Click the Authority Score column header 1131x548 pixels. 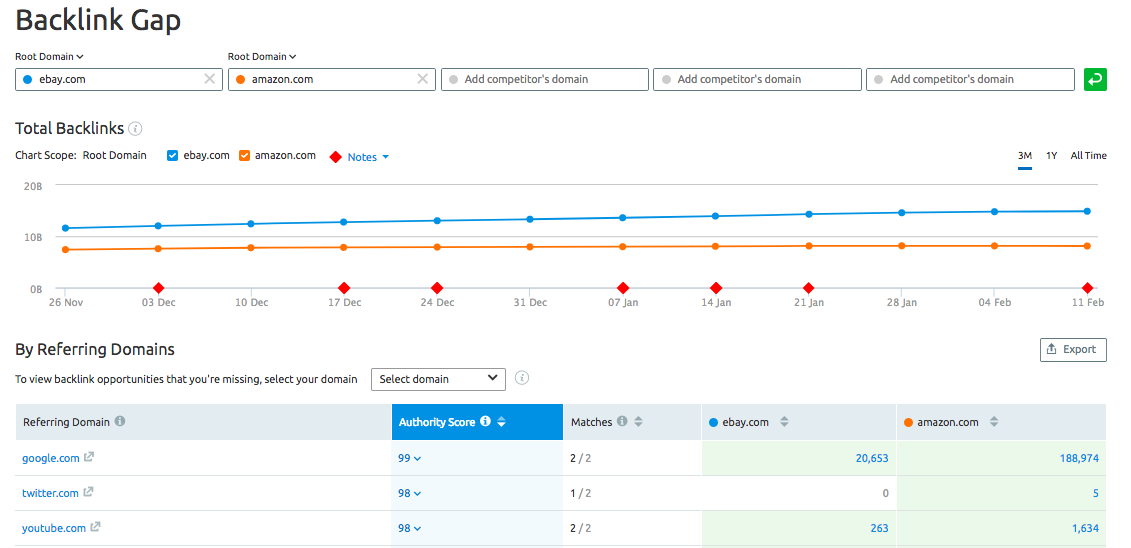pyautogui.click(x=478, y=422)
